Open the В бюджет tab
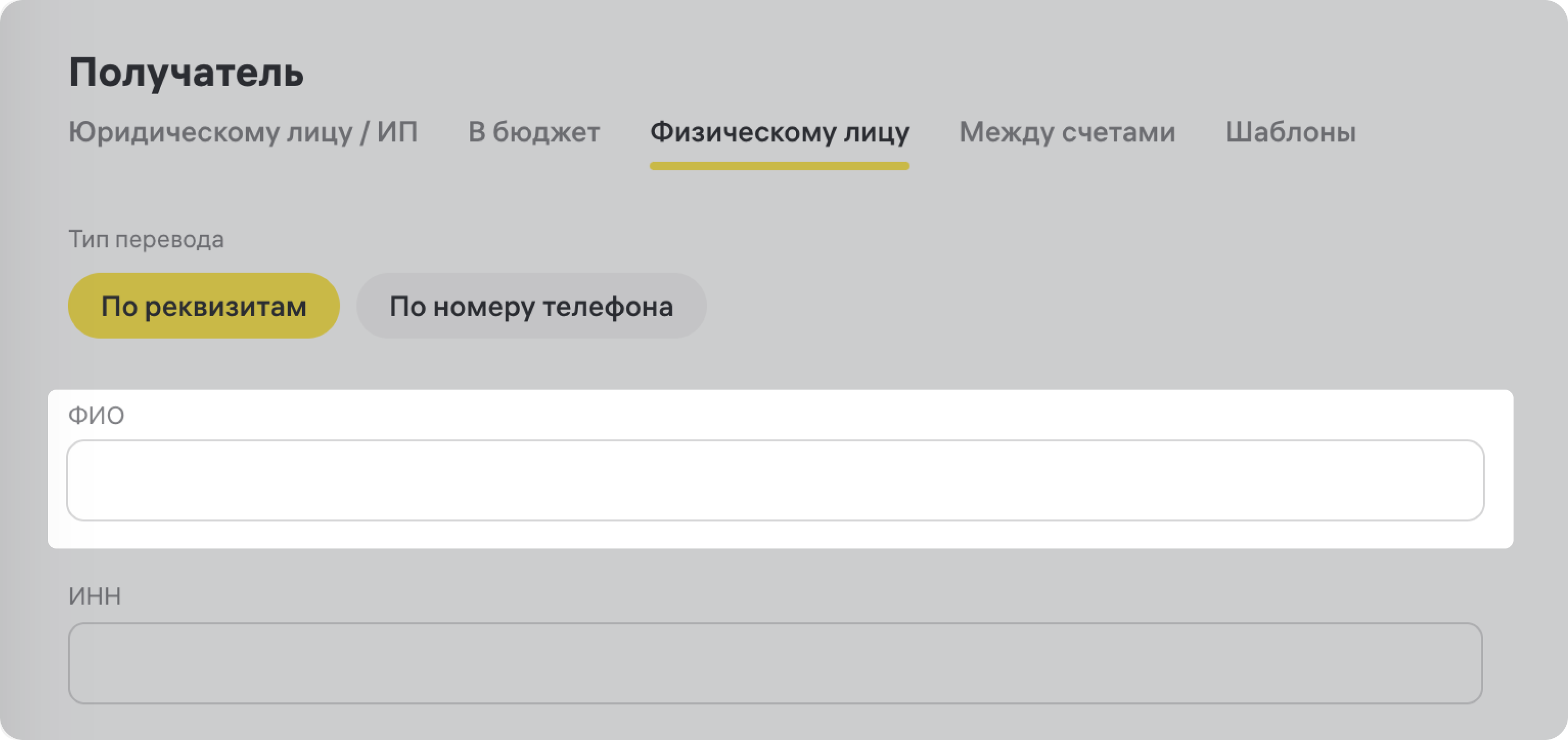This screenshot has width=1568, height=740. [x=533, y=132]
